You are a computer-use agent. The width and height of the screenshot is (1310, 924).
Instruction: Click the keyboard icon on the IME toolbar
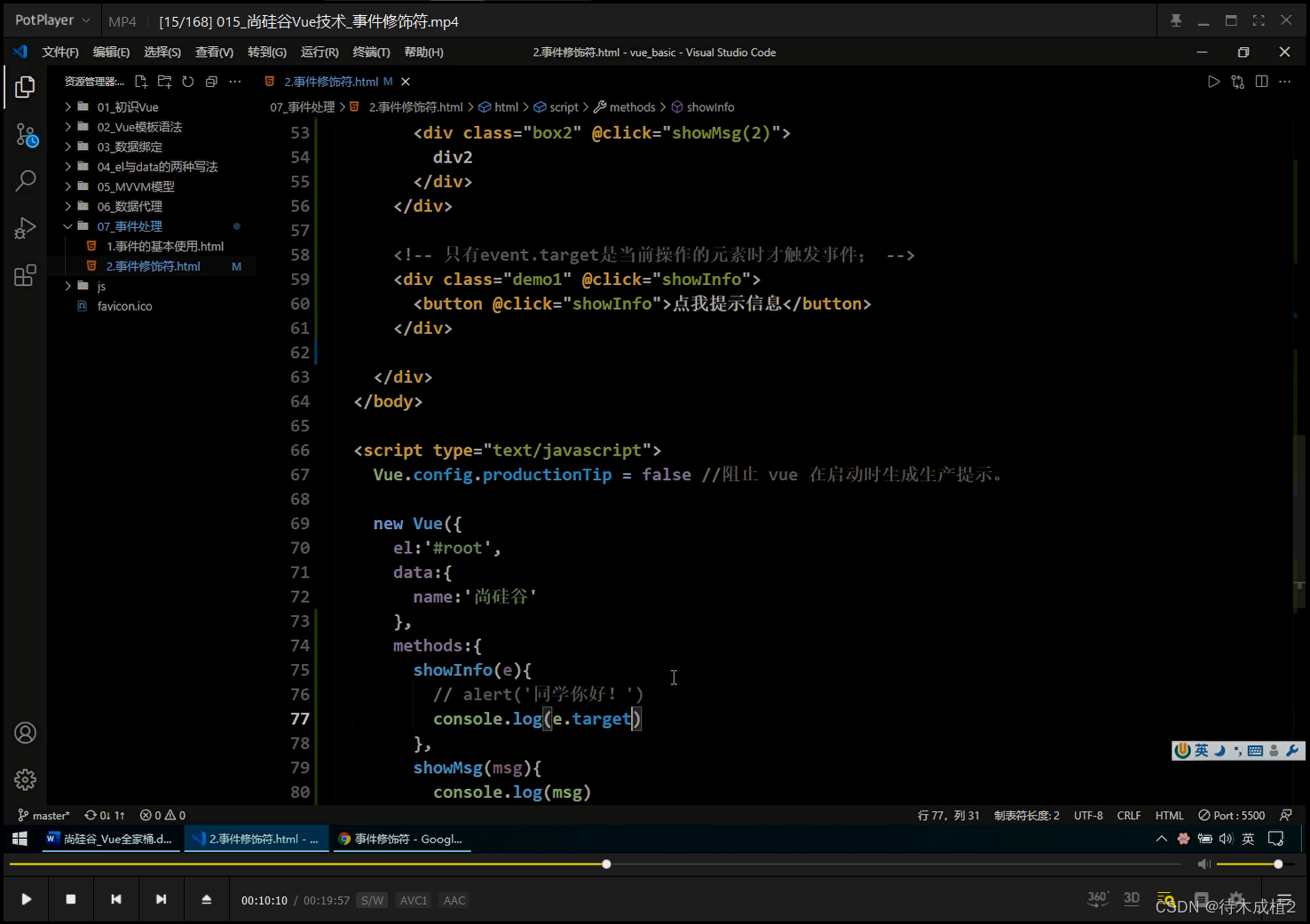[1255, 751]
